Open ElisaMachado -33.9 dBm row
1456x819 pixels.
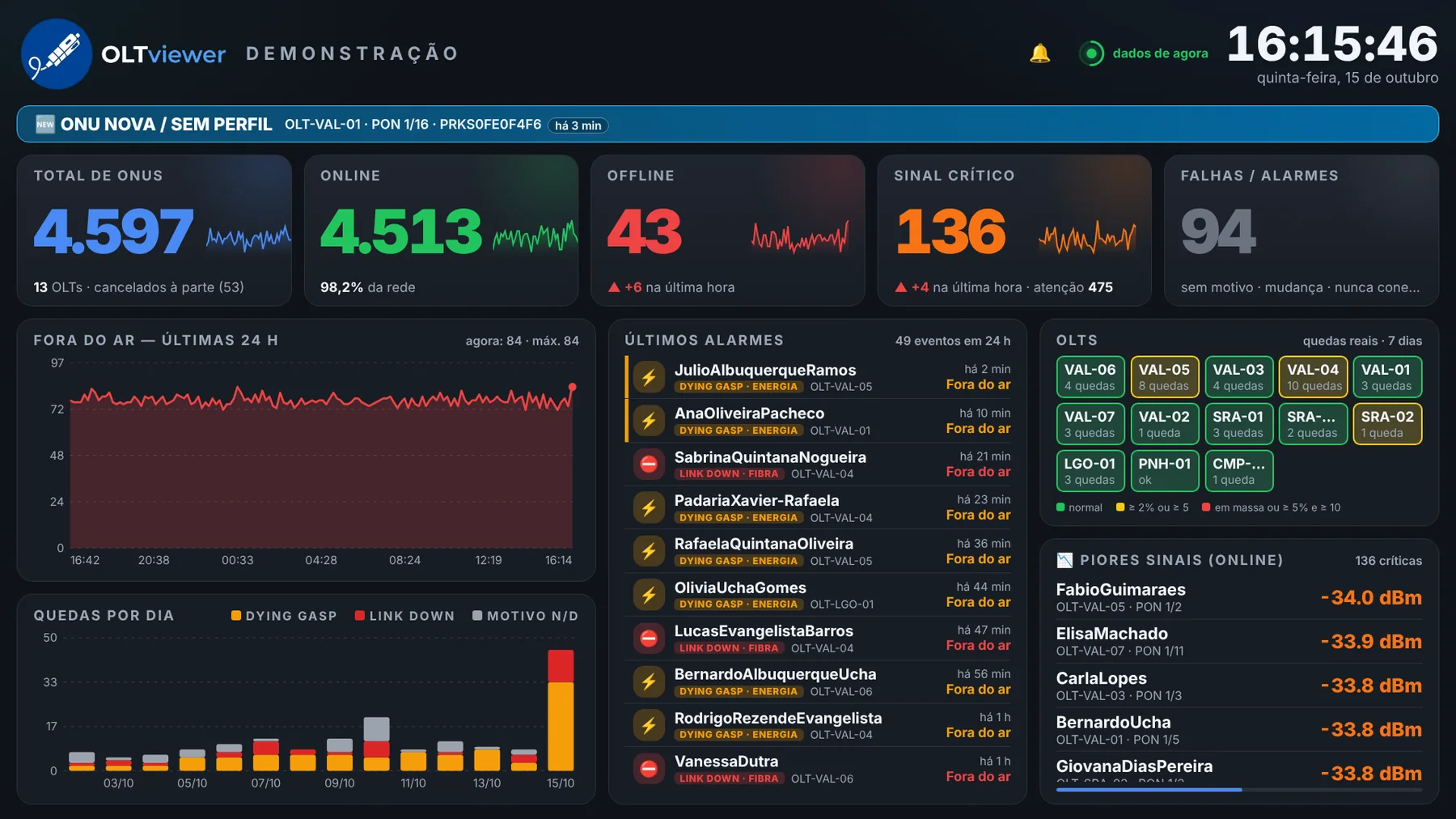point(1239,641)
